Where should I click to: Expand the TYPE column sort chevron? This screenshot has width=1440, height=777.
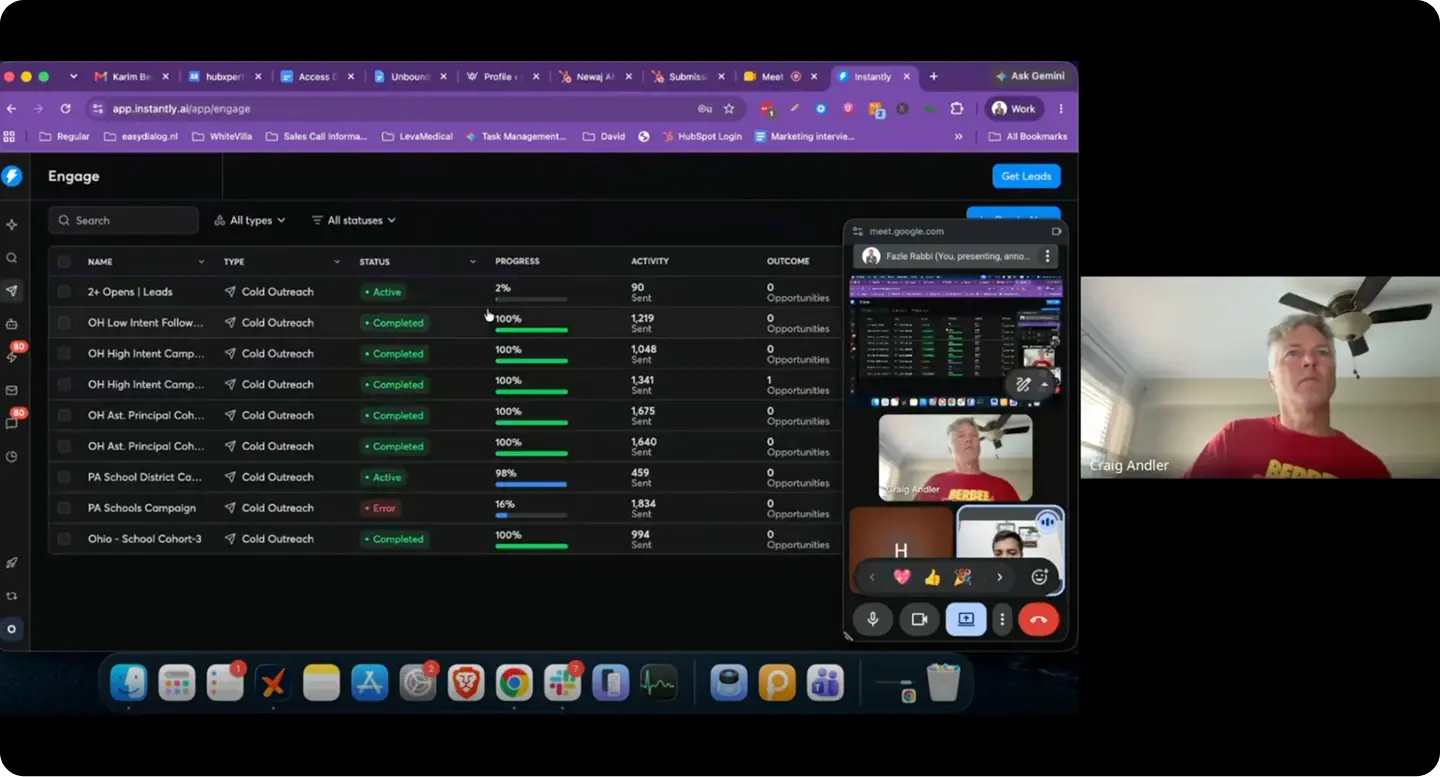click(x=337, y=262)
